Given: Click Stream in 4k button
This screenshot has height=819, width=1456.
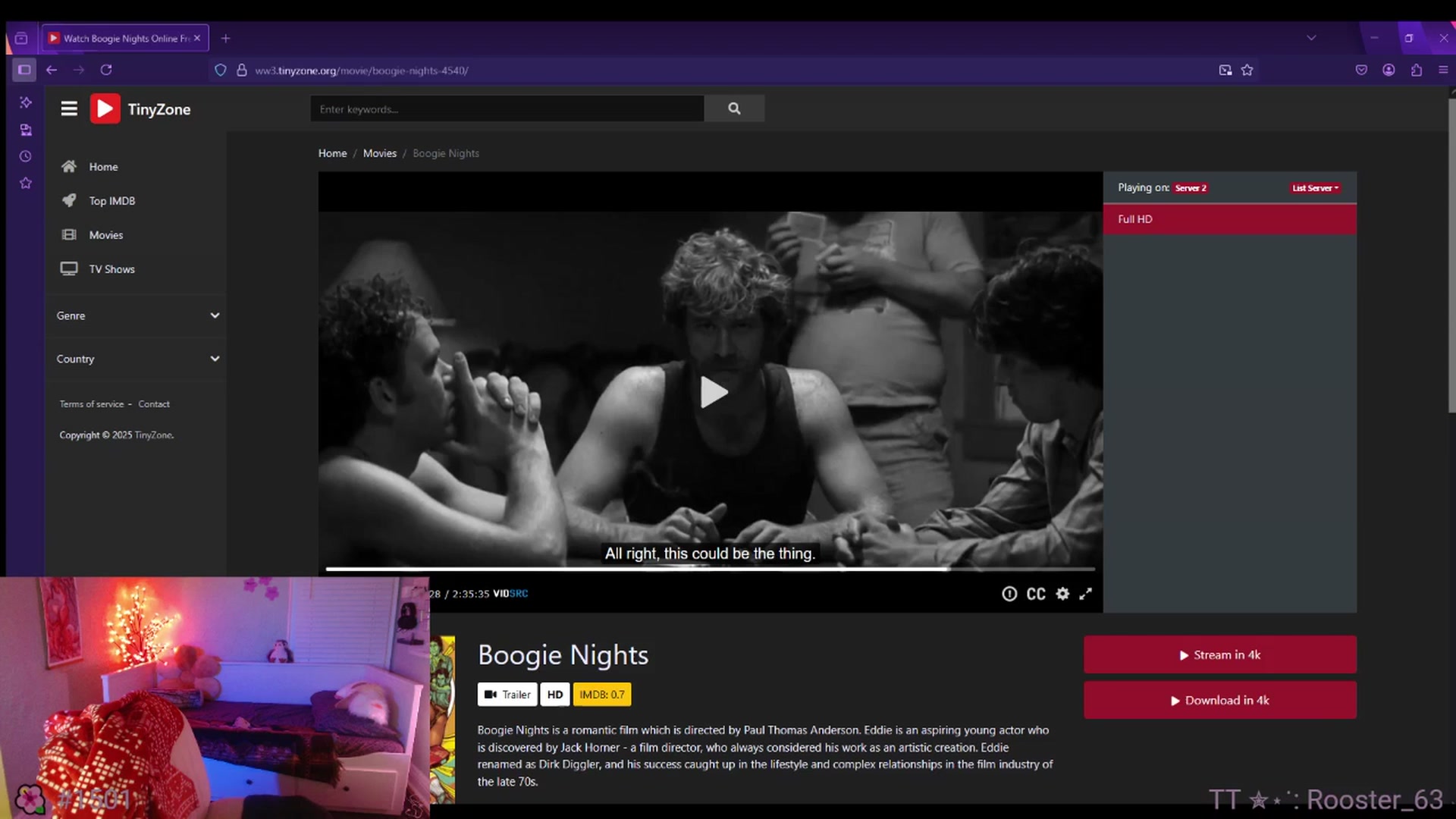Looking at the screenshot, I should pyautogui.click(x=1219, y=654).
